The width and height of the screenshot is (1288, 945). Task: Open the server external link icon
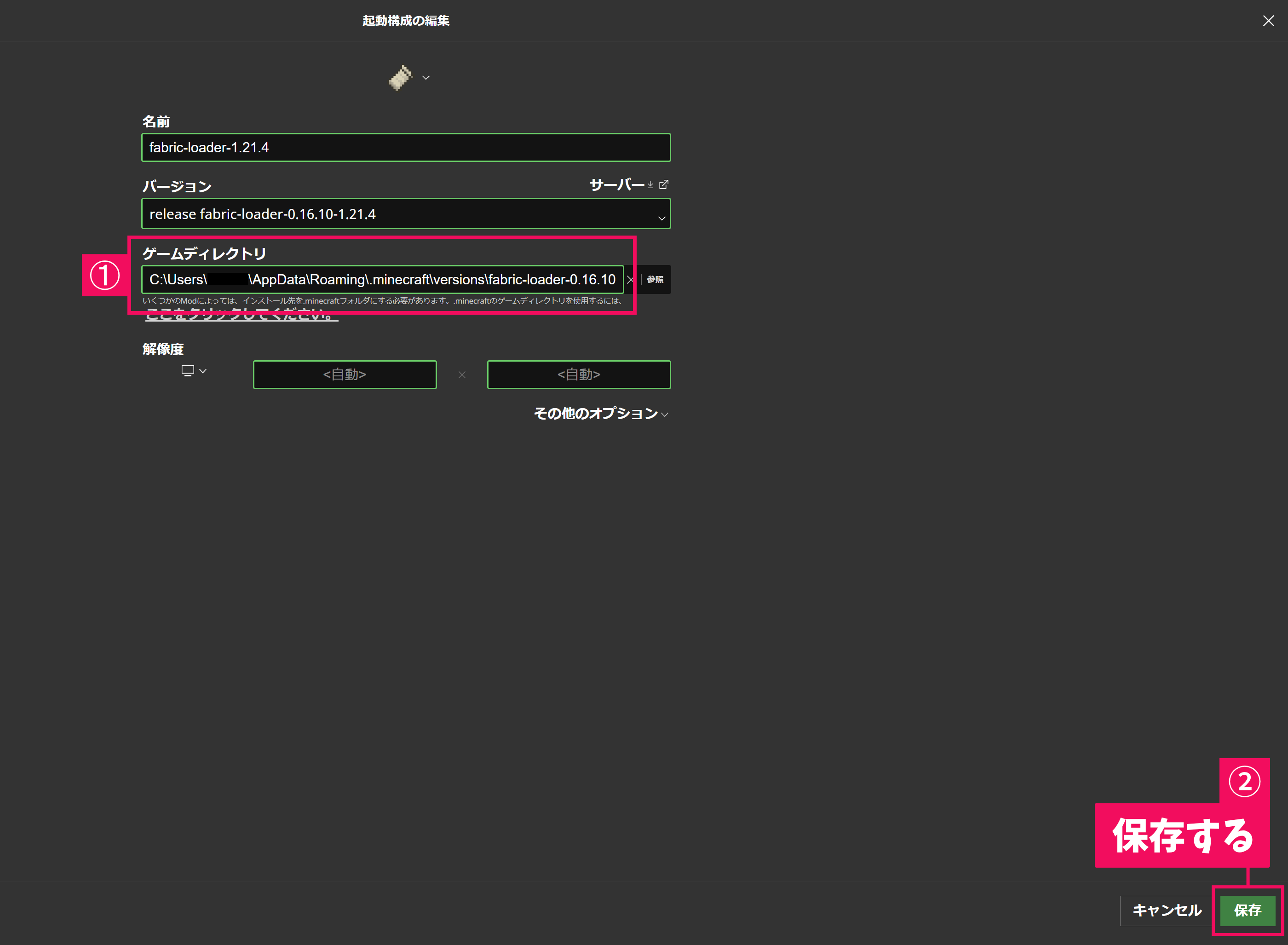[x=663, y=185]
